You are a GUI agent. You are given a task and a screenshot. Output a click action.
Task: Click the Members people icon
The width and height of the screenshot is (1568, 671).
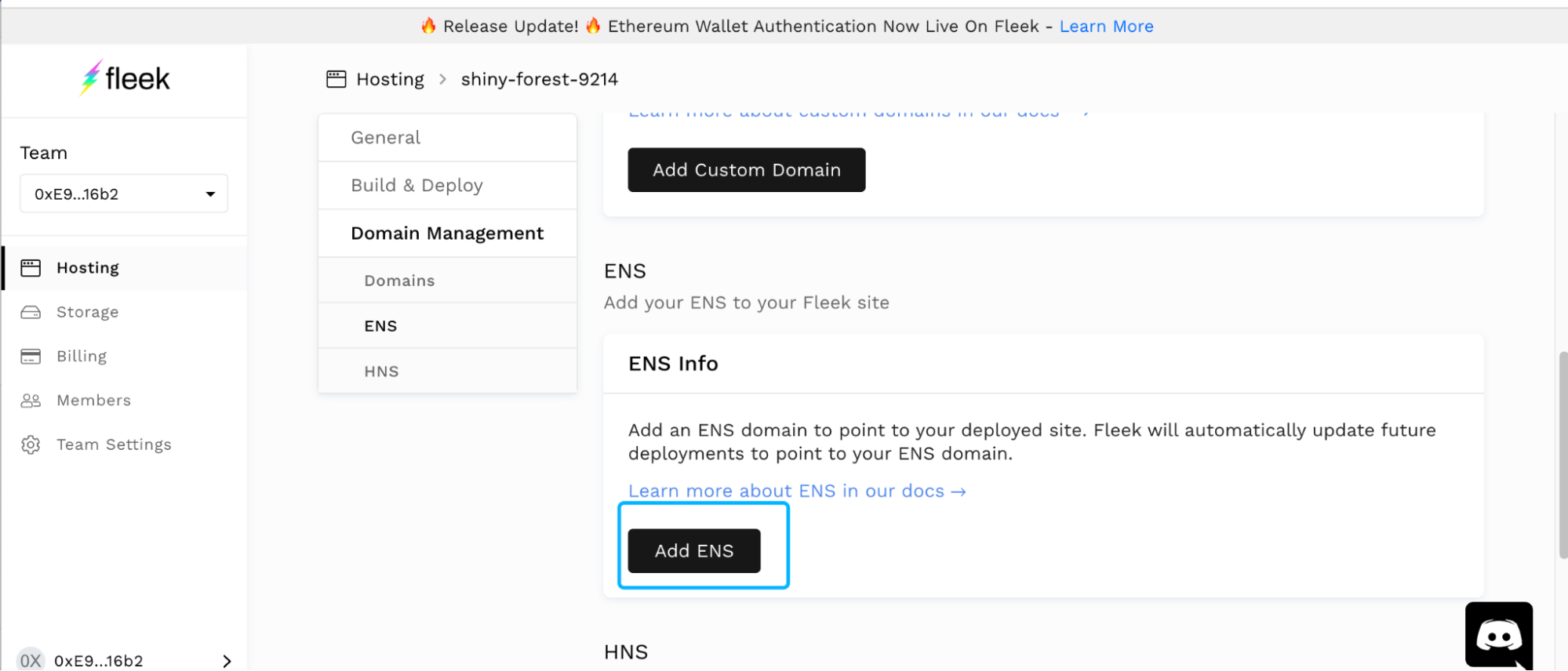31,401
